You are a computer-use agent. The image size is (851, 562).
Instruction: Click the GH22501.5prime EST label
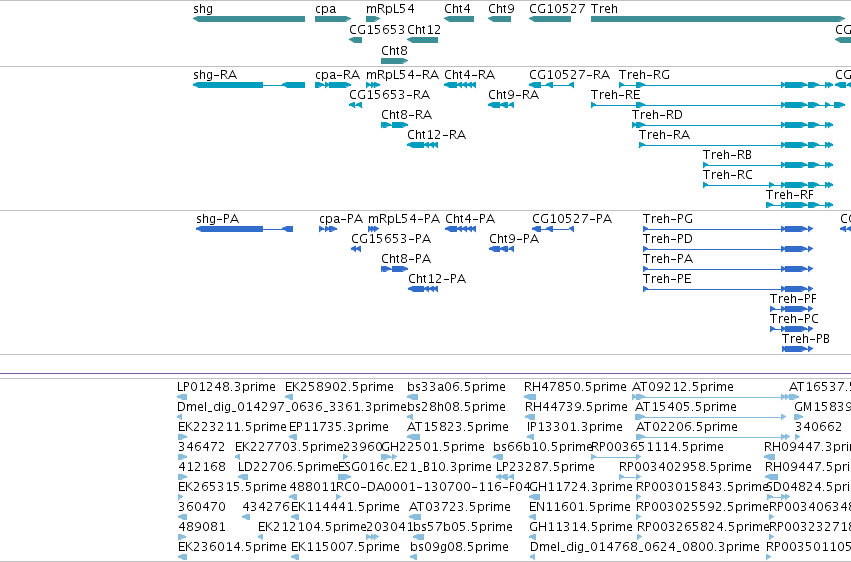point(433,447)
